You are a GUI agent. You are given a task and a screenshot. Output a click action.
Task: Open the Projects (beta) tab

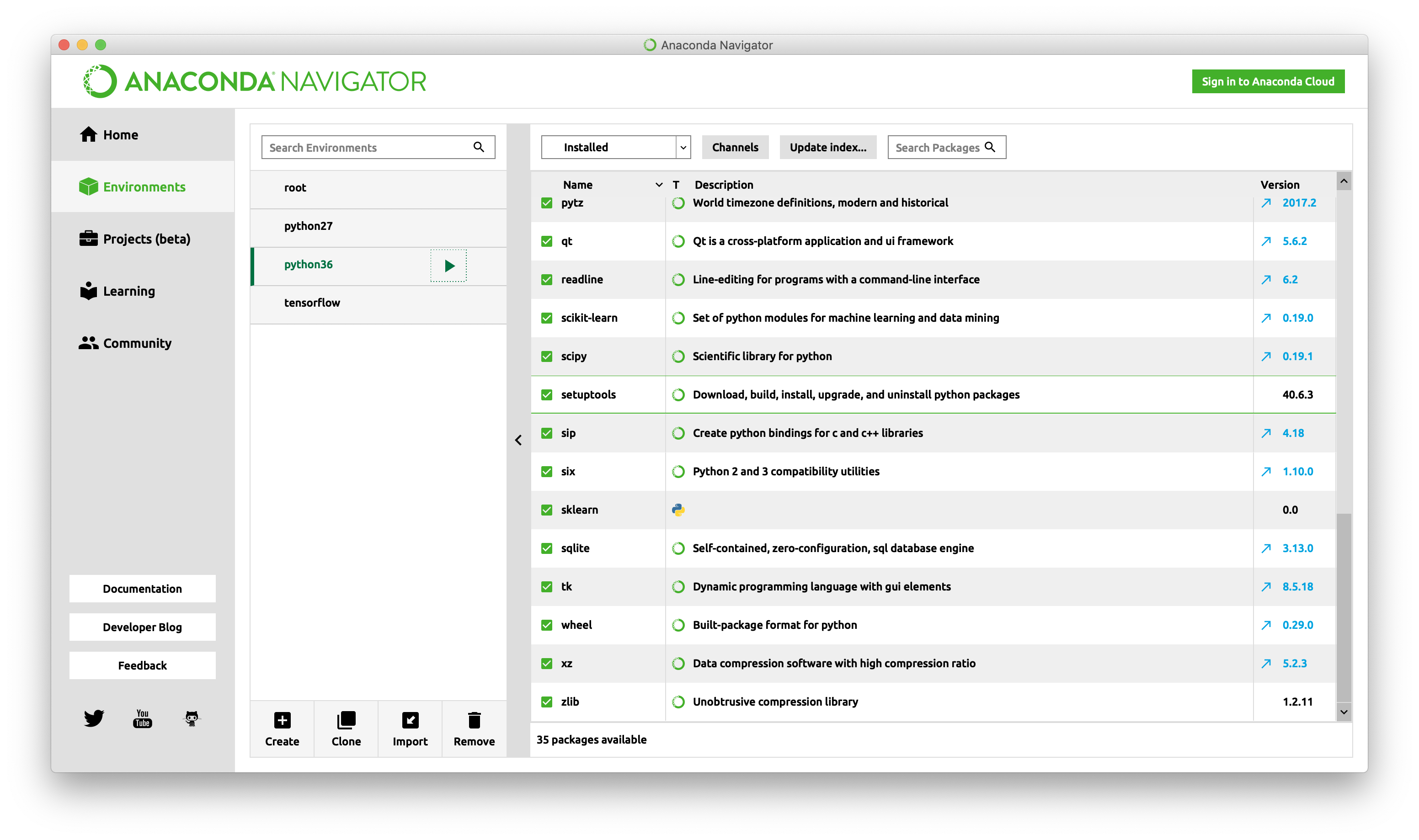[x=143, y=239]
